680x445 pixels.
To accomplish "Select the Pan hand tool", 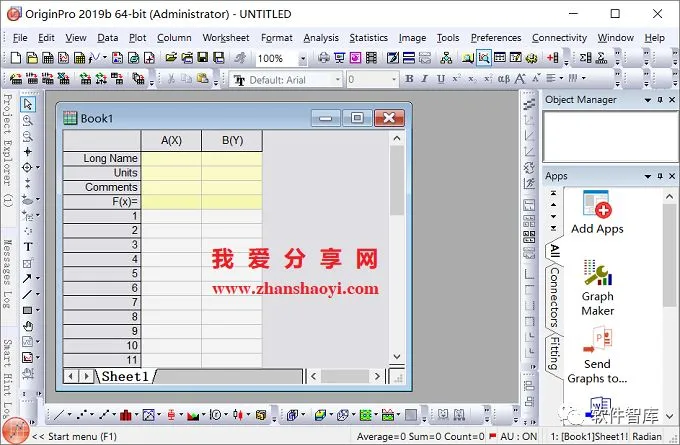I will click(x=28, y=326).
